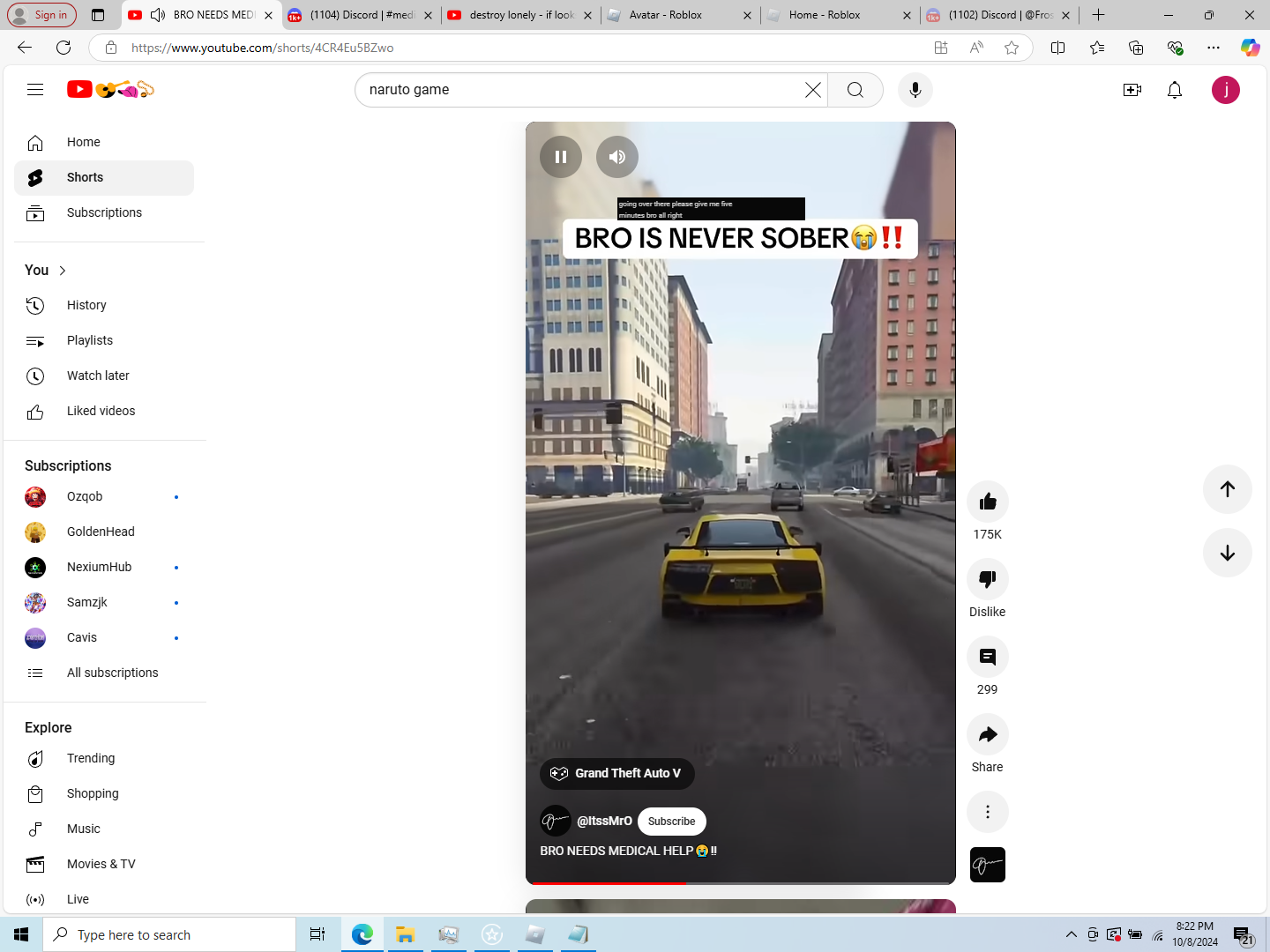Viewport: 1270px width, 952px height.
Task: Show All subscriptions
Action: (104, 673)
